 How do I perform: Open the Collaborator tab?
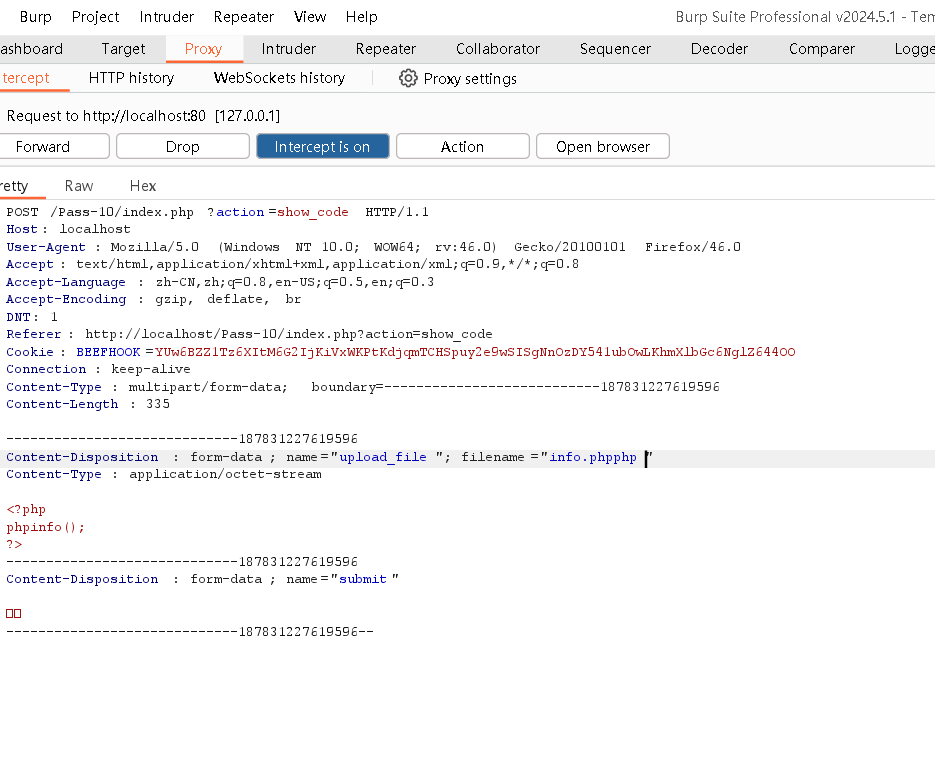coord(498,49)
